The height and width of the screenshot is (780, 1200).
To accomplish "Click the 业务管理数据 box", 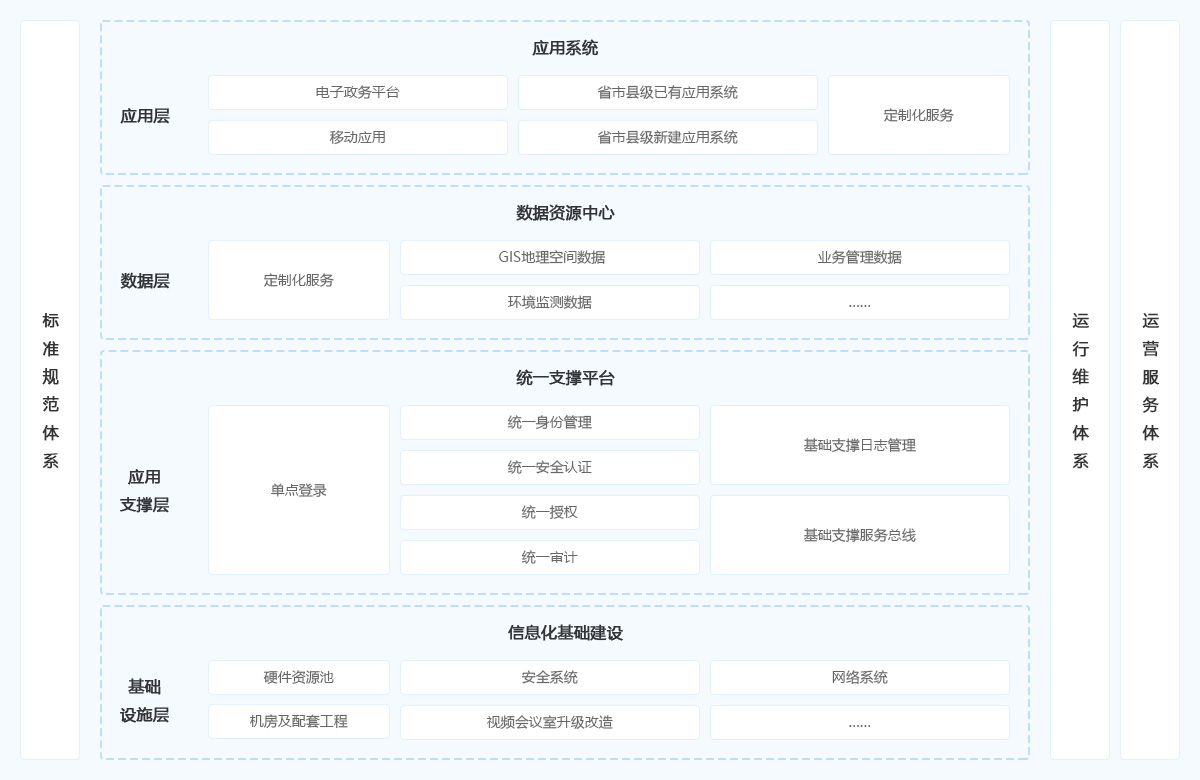I will (860, 257).
